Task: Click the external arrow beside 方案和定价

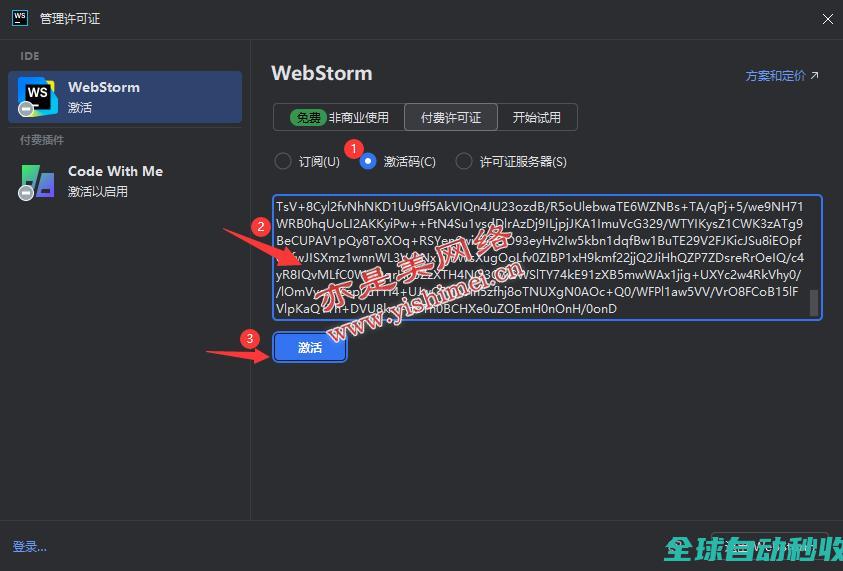Action: tap(814, 75)
